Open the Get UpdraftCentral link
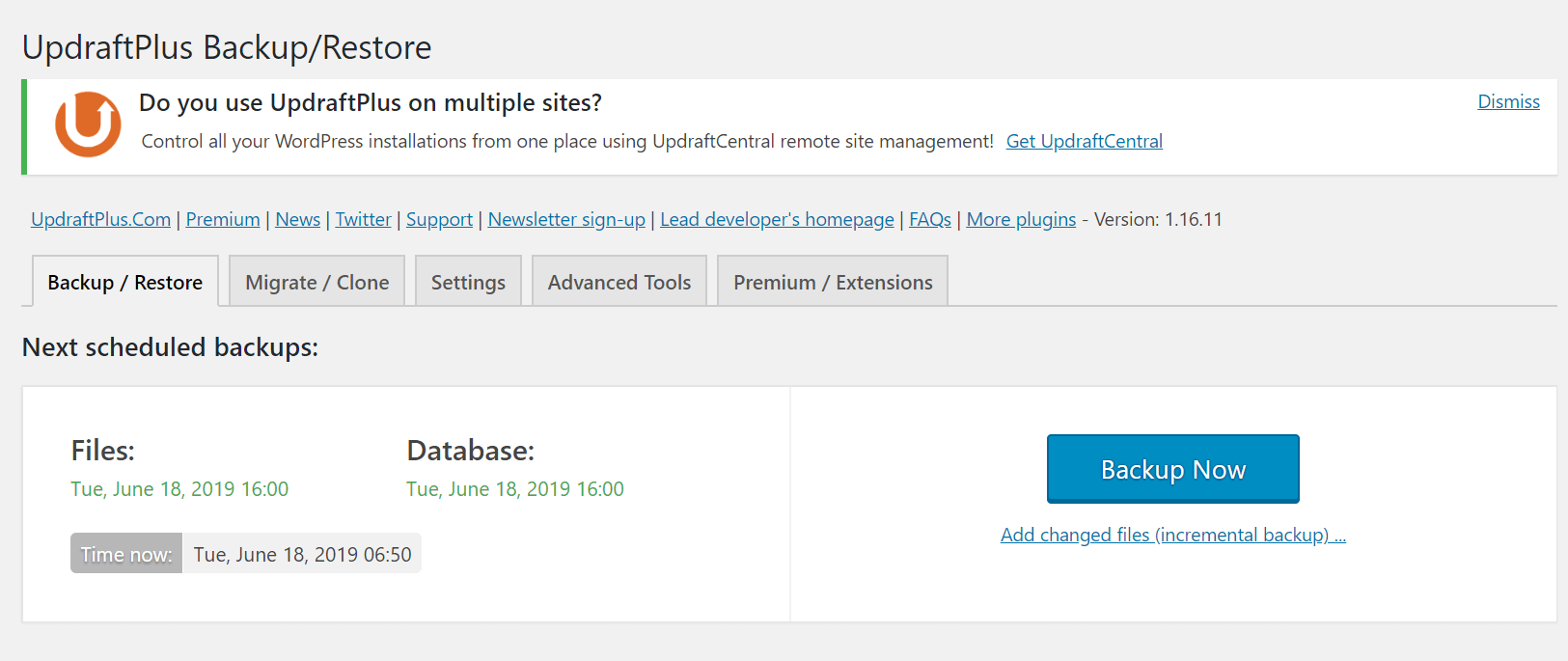The height and width of the screenshot is (661, 1568). [x=1084, y=141]
